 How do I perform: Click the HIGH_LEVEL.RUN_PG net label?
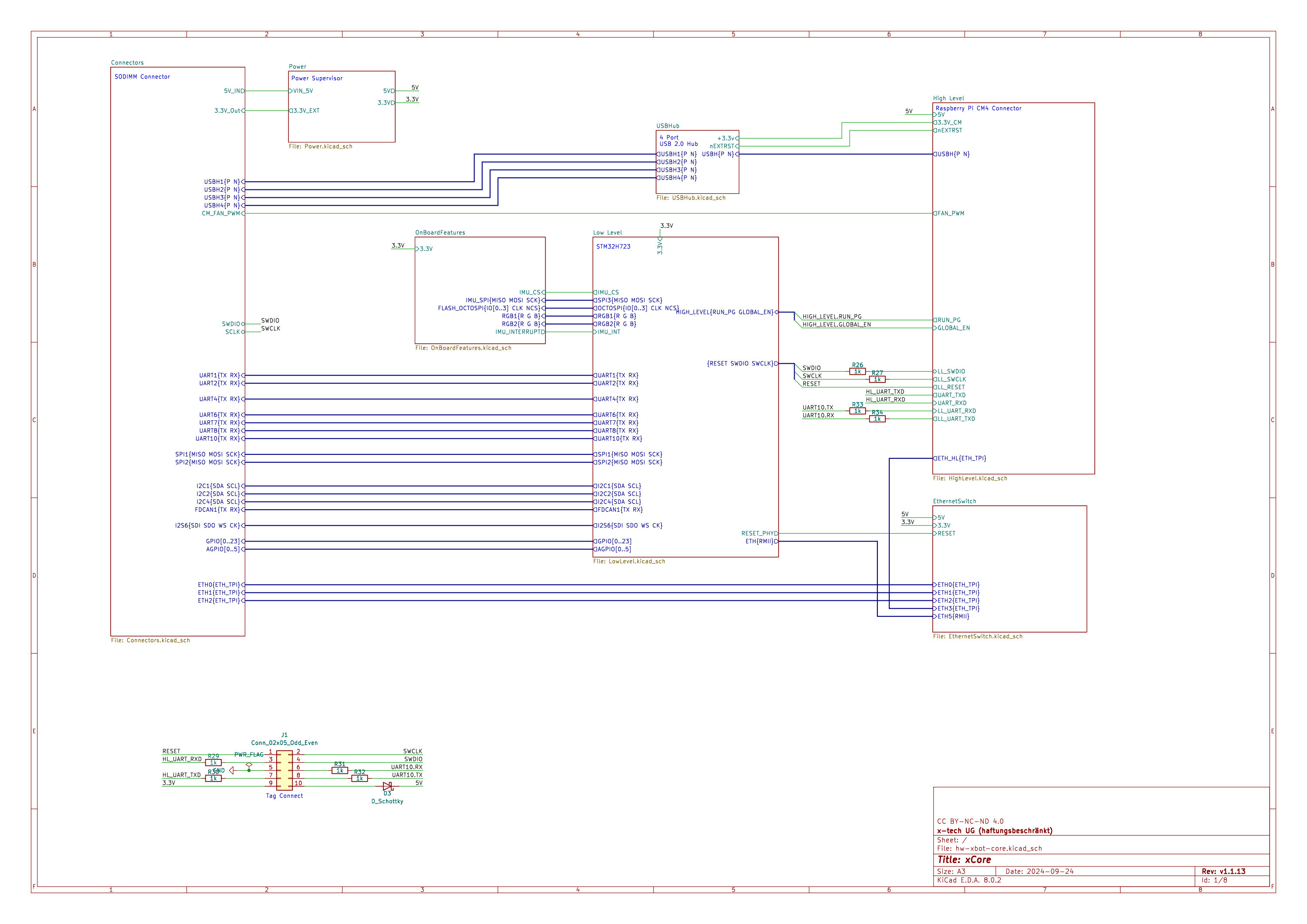(x=832, y=317)
